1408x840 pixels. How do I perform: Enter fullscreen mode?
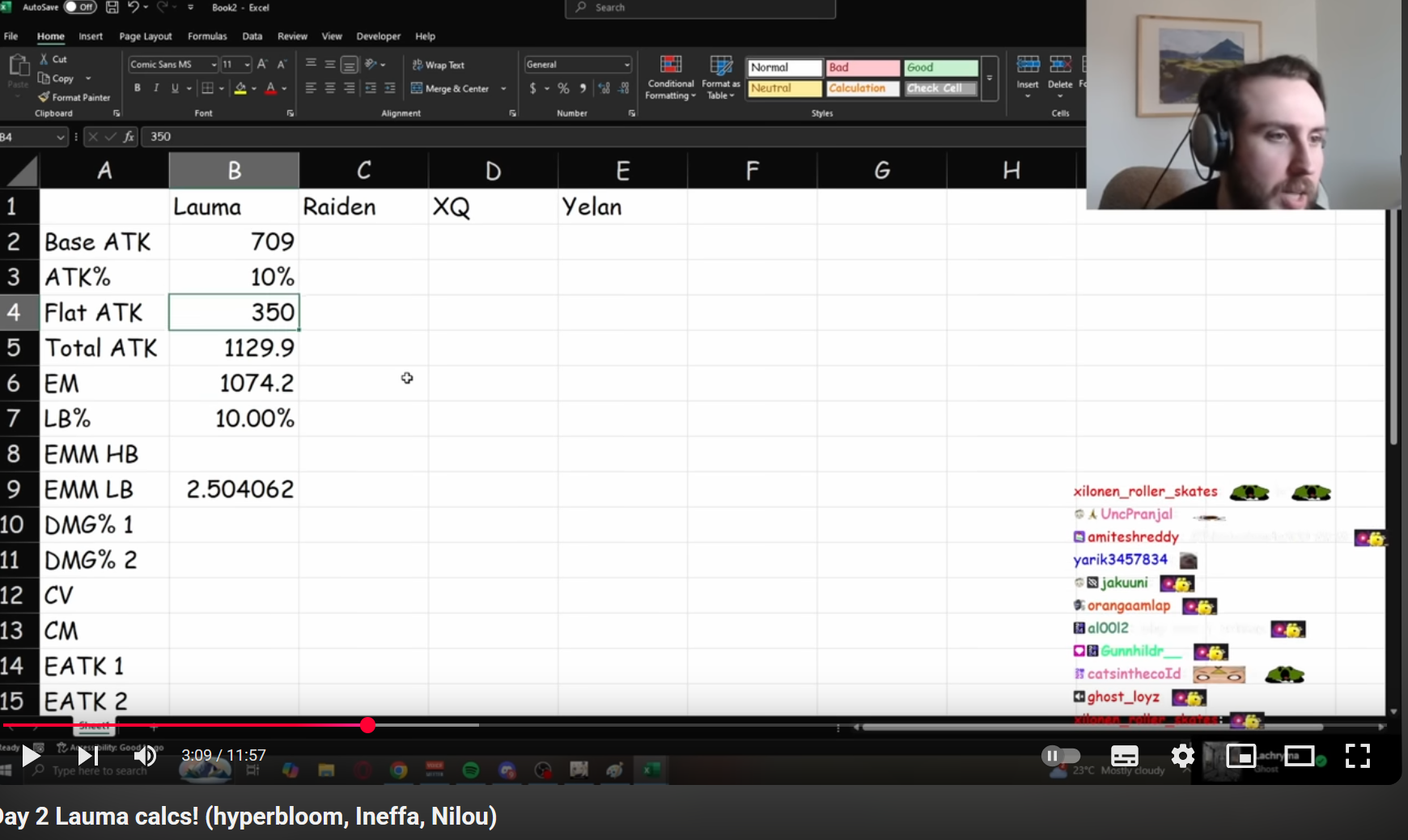pos(1357,756)
